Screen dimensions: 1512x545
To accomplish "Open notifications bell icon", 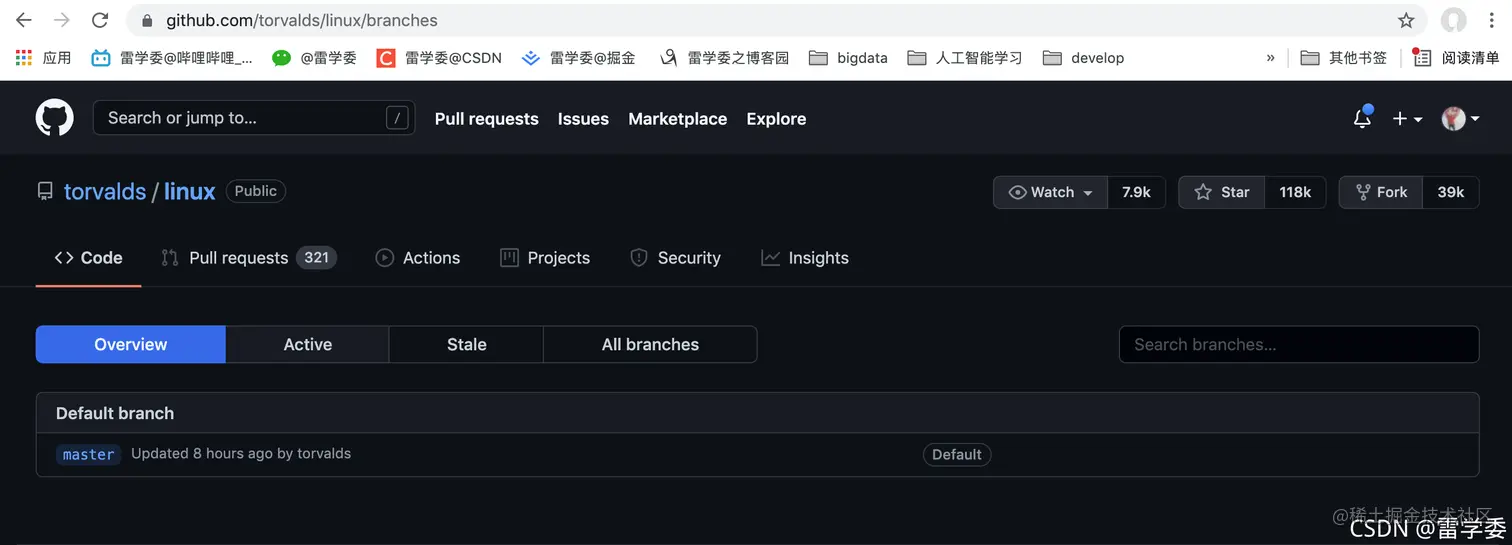I will [1362, 118].
